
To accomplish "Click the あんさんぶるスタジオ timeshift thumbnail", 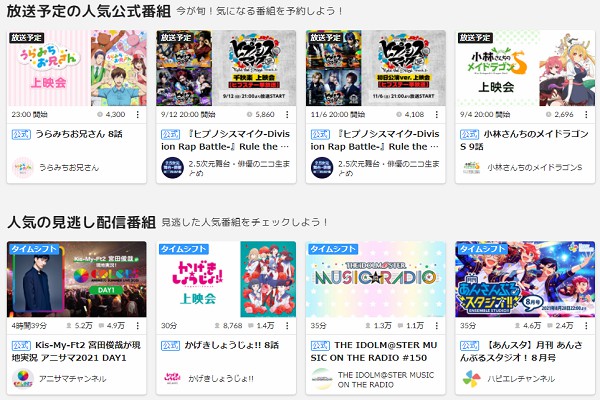I will 525,279.
